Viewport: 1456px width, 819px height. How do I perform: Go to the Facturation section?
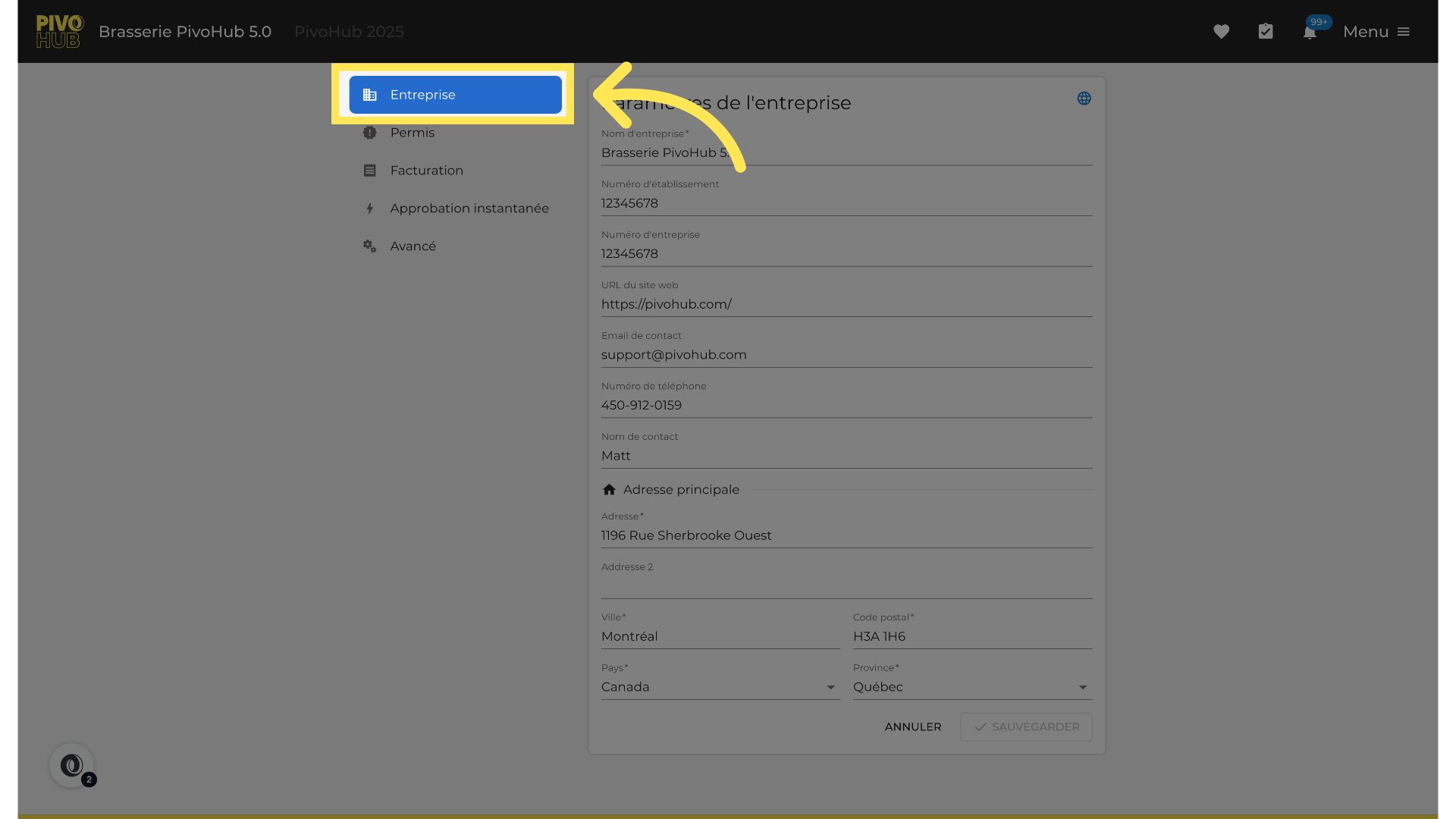426,171
